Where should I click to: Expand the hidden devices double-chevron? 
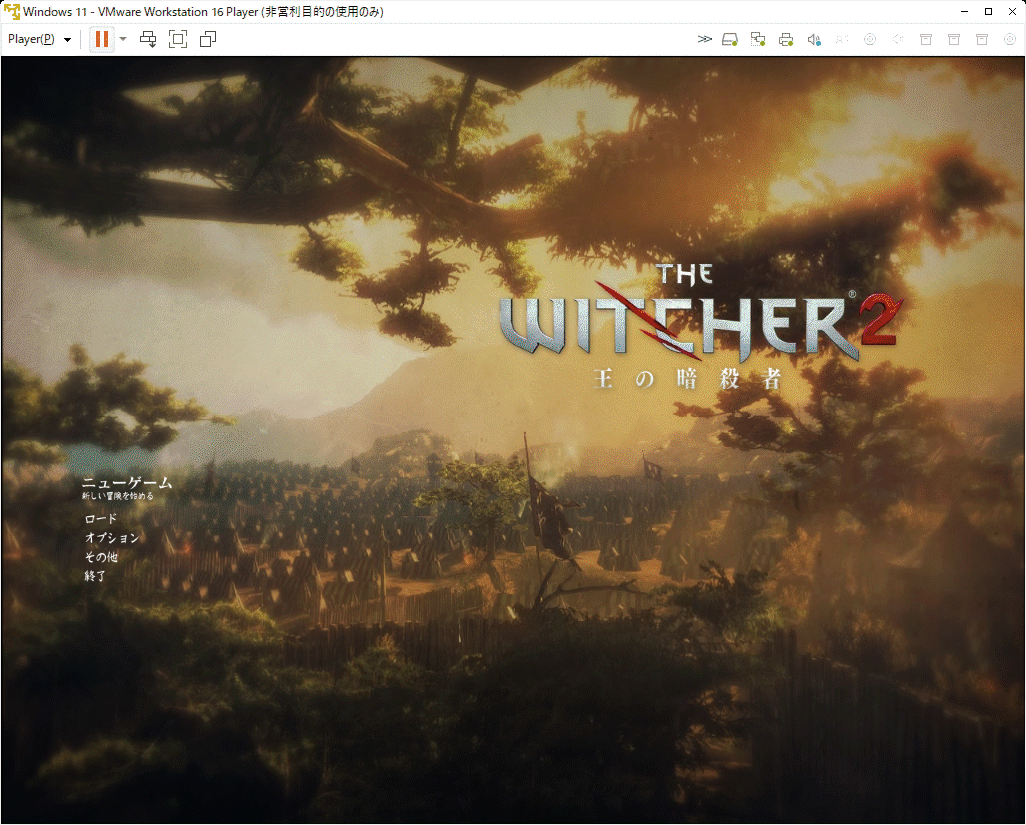click(x=705, y=39)
